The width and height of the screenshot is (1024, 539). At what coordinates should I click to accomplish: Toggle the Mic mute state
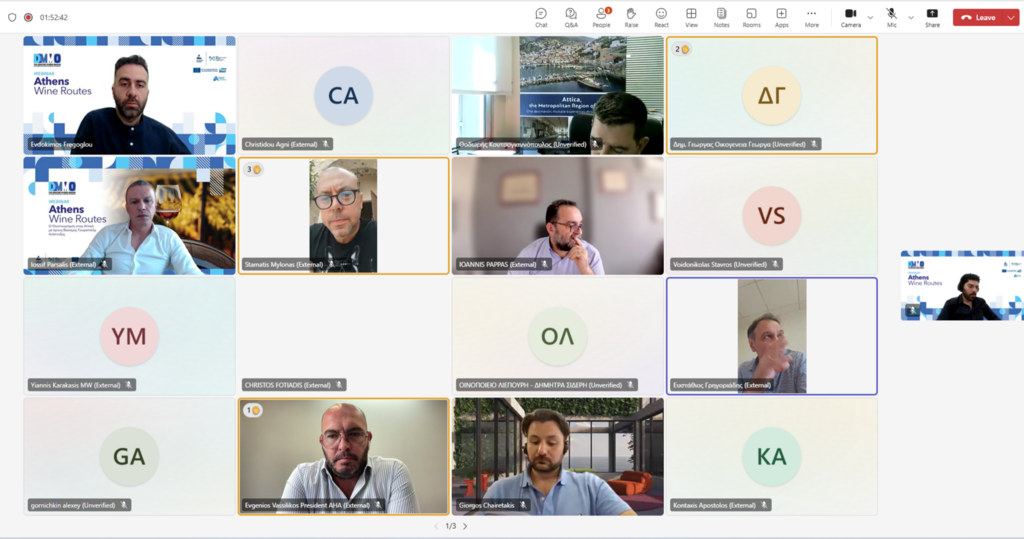click(x=891, y=18)
